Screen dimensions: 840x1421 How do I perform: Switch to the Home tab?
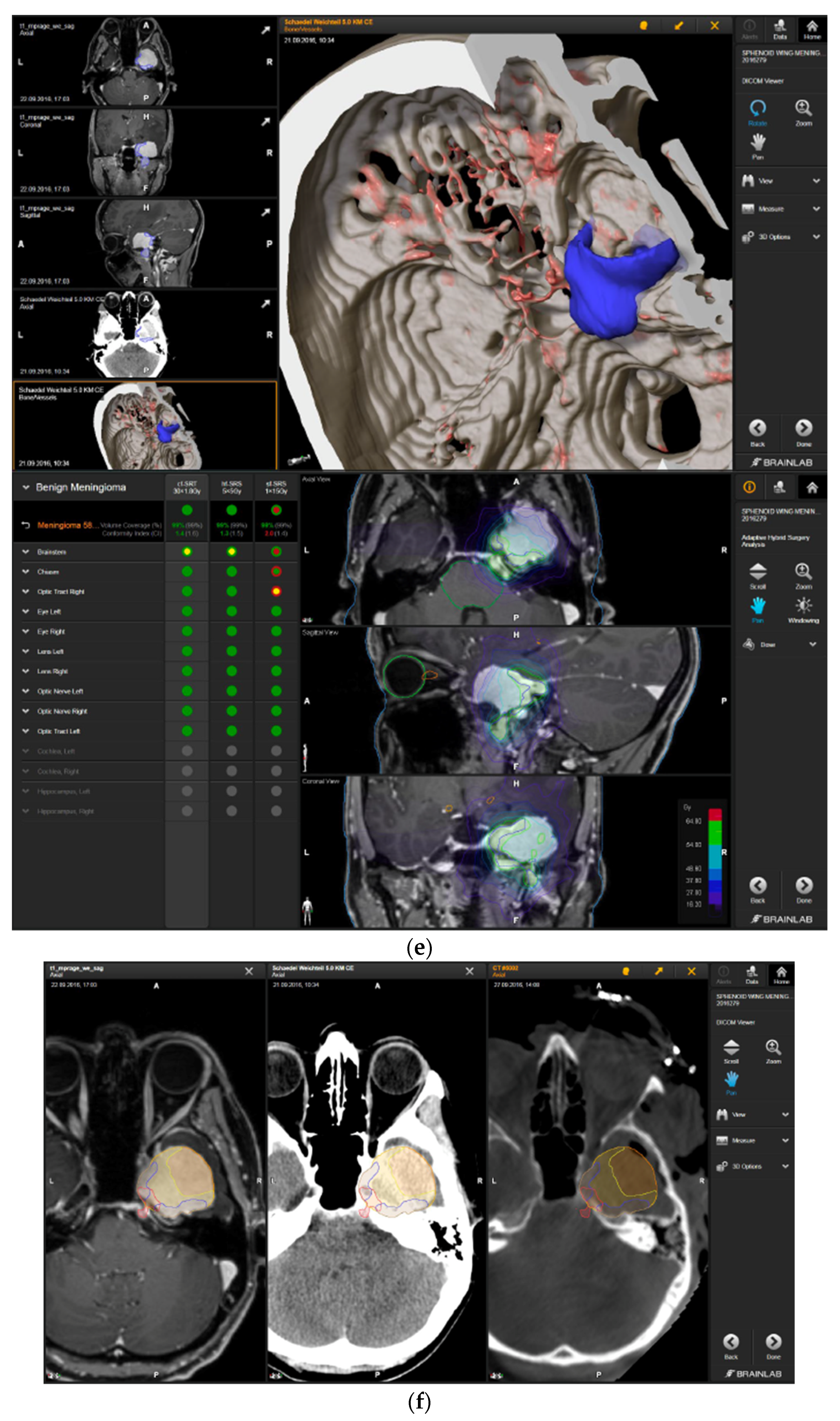pyautogui.click(x=812, y=25)
